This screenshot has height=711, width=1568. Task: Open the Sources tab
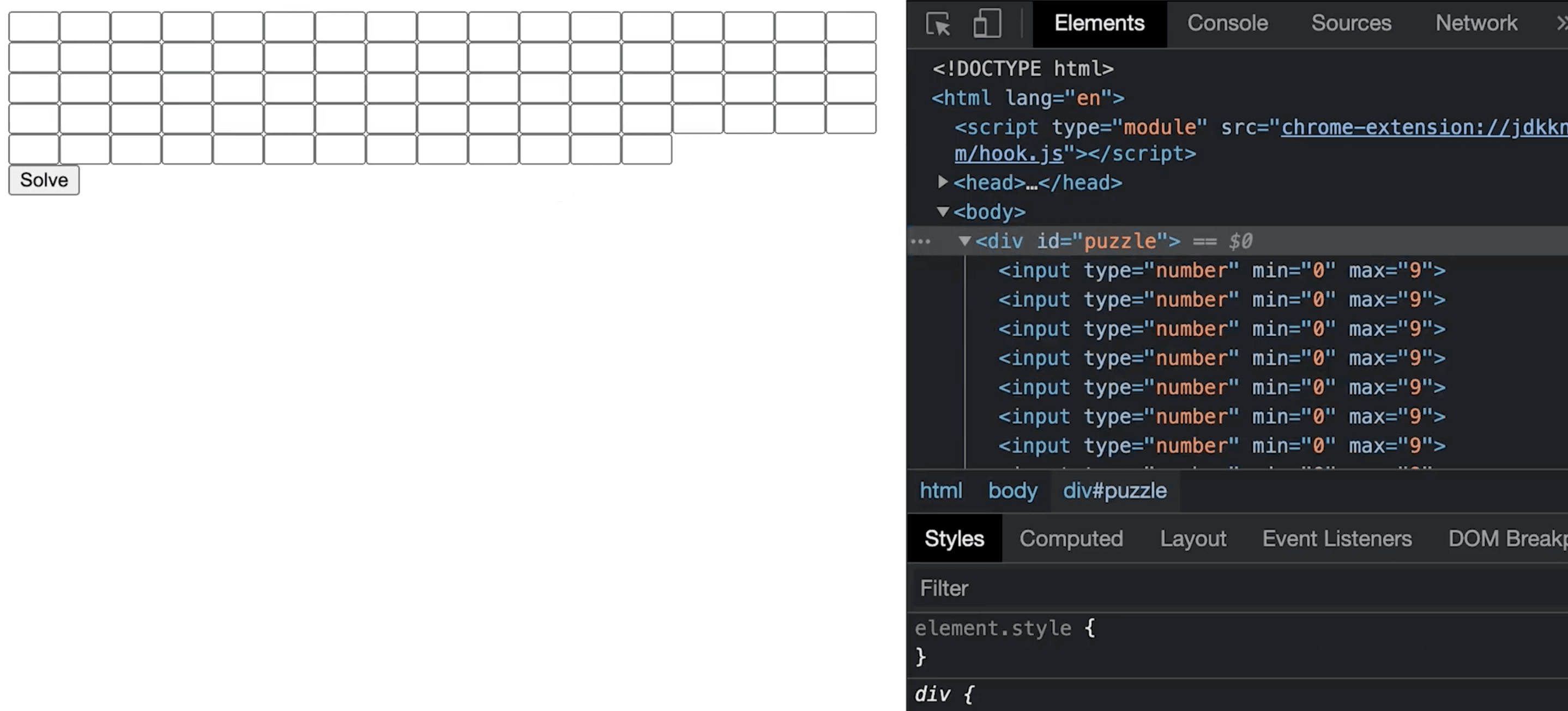[1350, 23]
